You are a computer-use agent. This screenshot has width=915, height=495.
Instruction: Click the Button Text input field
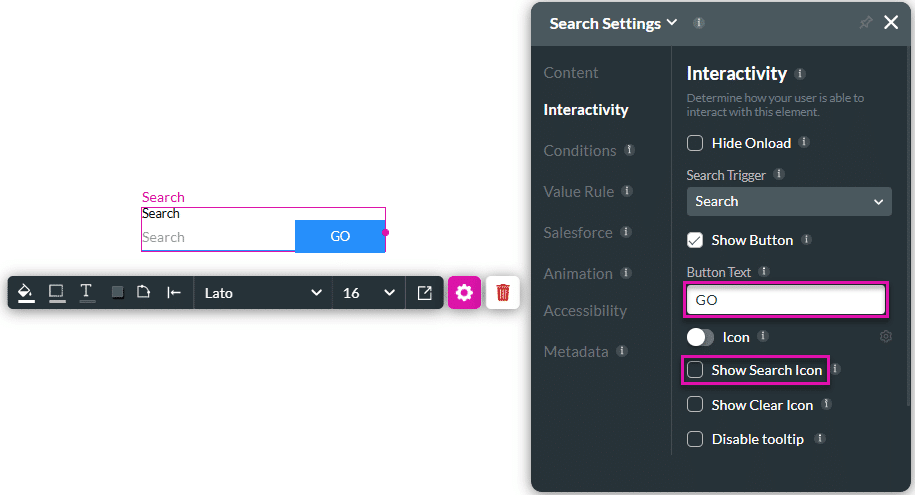click(785, 300)
